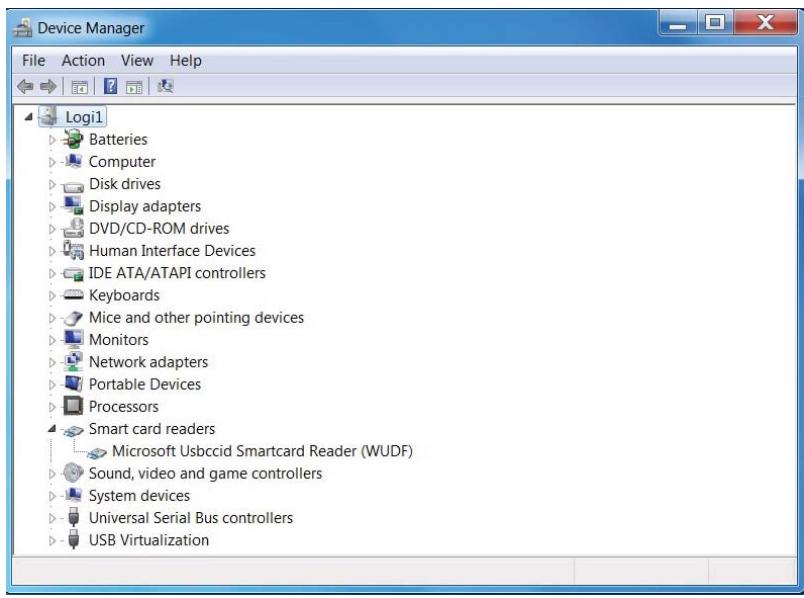Click the Forward arrow toolbar icon
Screen dimensions: 804x598
tap(48, 86)
